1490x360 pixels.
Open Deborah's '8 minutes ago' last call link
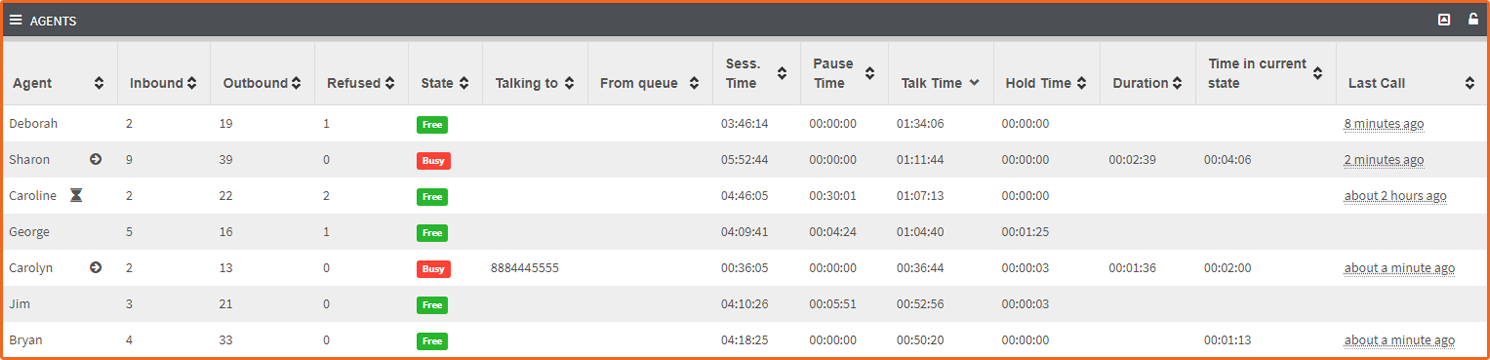click(x=1384, y=124)
